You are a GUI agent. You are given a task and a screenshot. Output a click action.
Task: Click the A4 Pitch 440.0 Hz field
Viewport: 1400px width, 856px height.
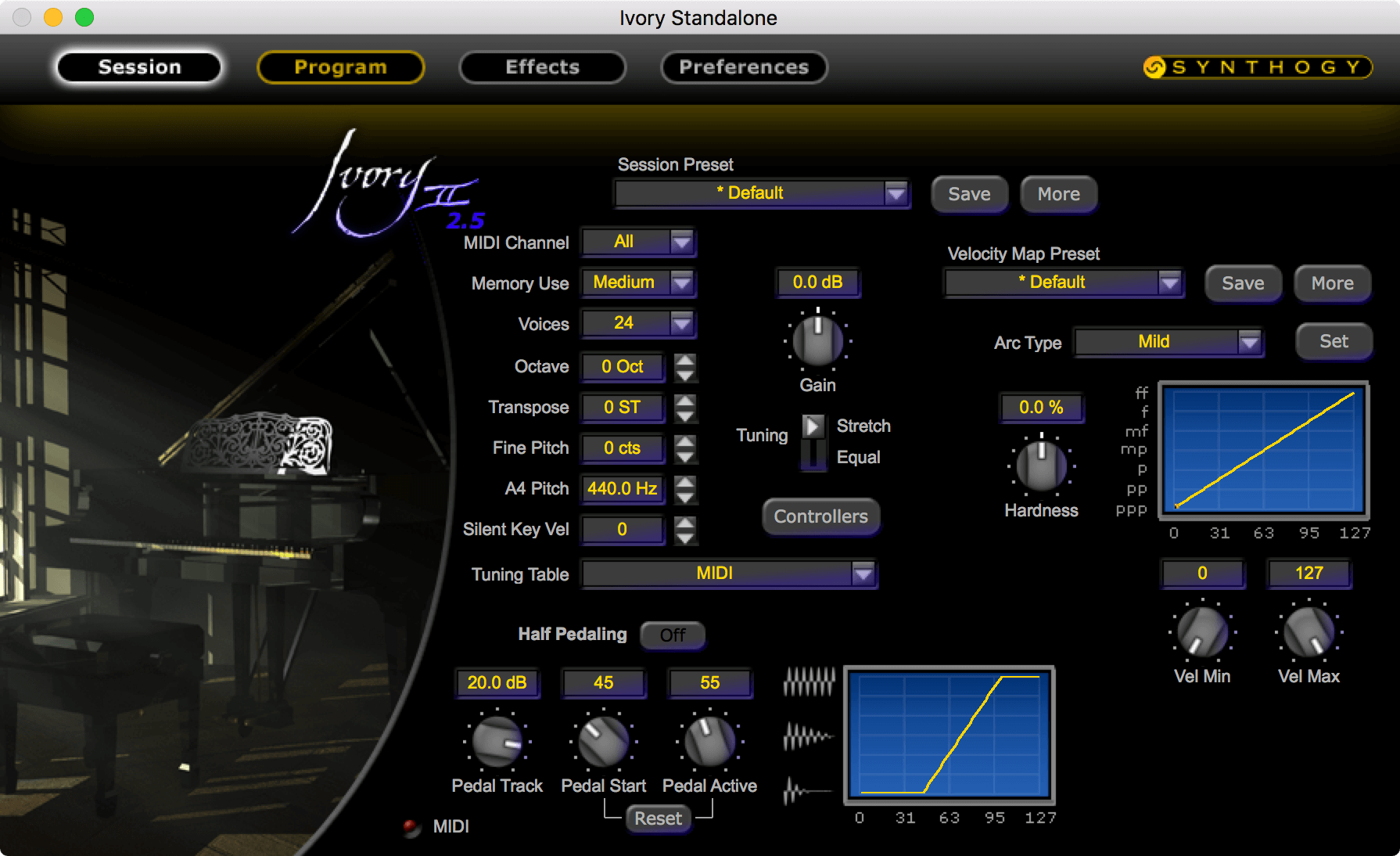click(x=623, y=489)
